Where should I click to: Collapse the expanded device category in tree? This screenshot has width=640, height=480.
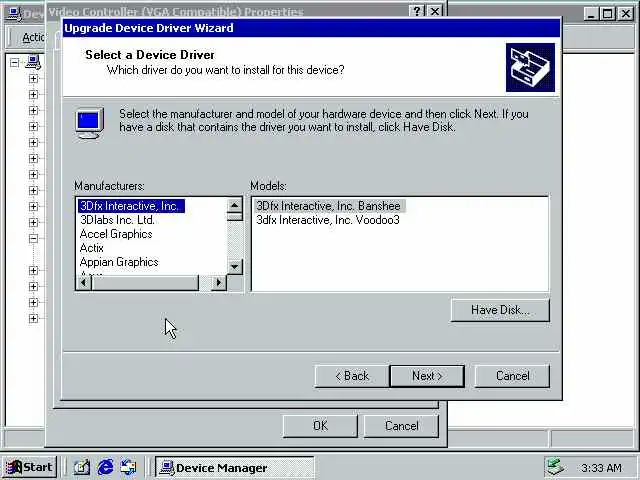click(33, 238)
